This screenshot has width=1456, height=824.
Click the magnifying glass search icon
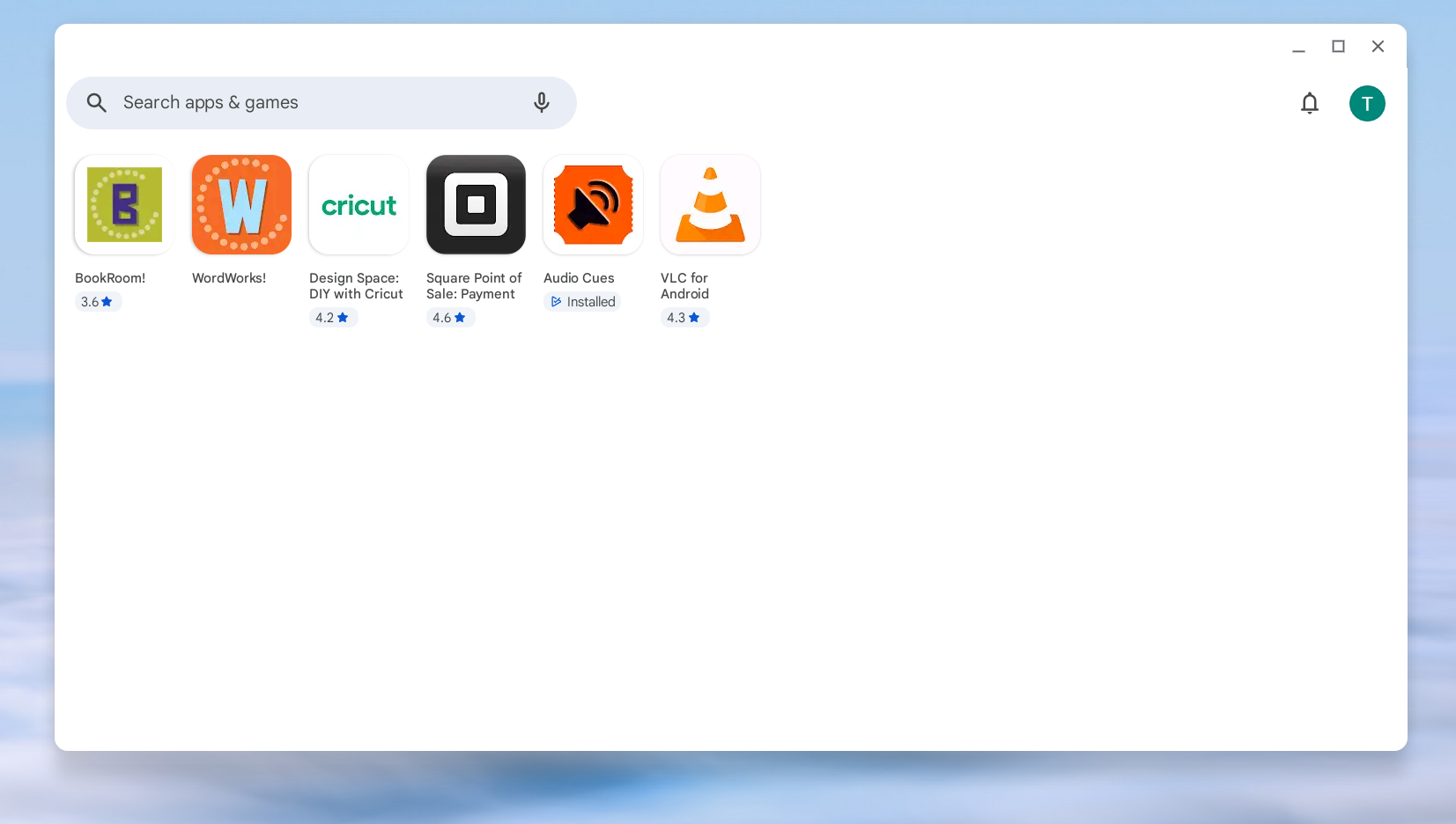(97, 103)
